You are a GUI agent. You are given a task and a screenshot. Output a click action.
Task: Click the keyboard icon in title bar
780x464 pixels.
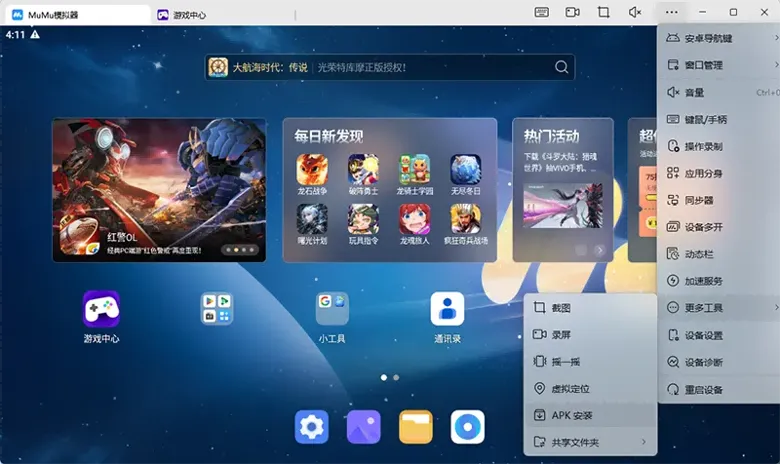coord(542,13)
